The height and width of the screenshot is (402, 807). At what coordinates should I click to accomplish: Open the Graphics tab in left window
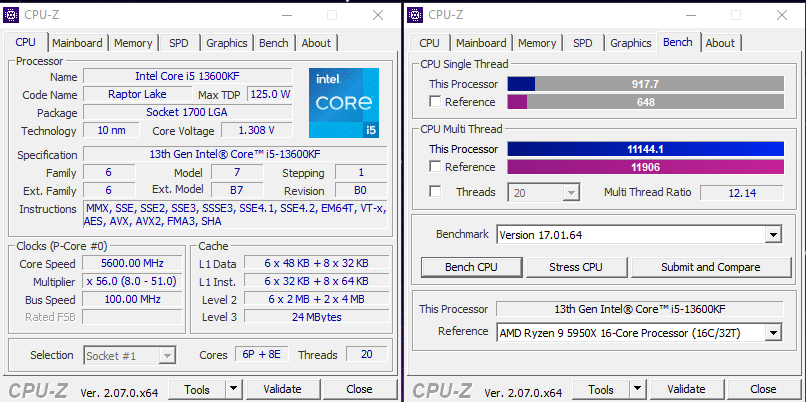coord(226,43)
